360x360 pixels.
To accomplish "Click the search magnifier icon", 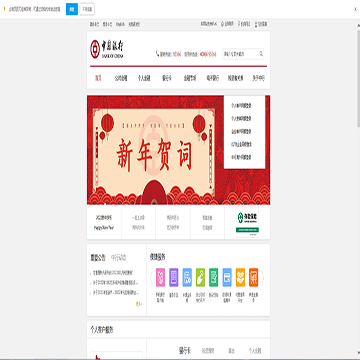I will [261, 53].
